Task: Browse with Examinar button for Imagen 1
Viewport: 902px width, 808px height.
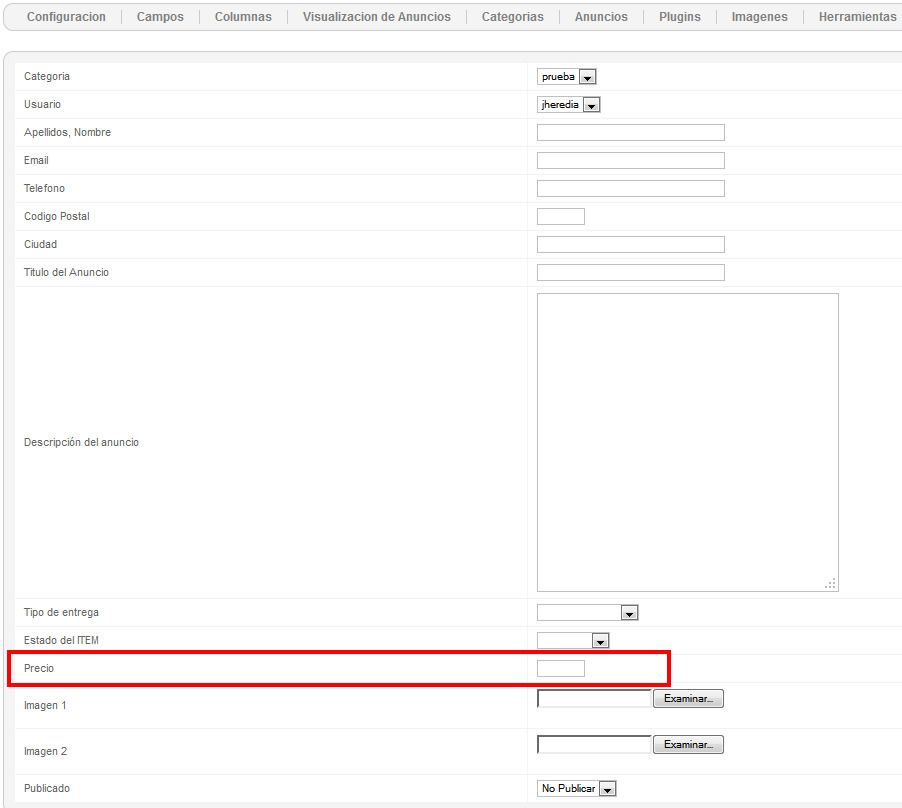Action: pyautogui.click(x=689, y=699)
